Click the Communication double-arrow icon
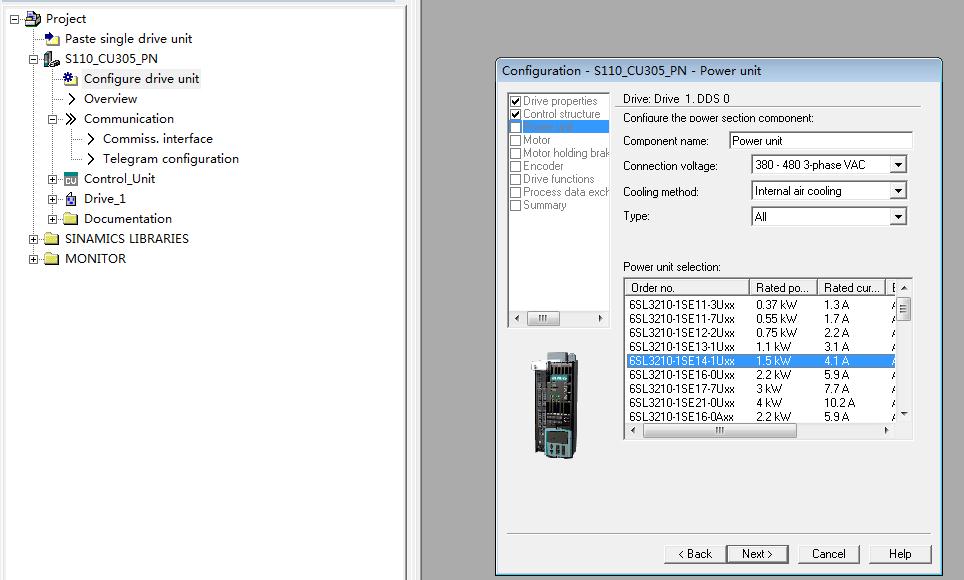The width and height of the screenshot is (964, 580). click(71, 119)
